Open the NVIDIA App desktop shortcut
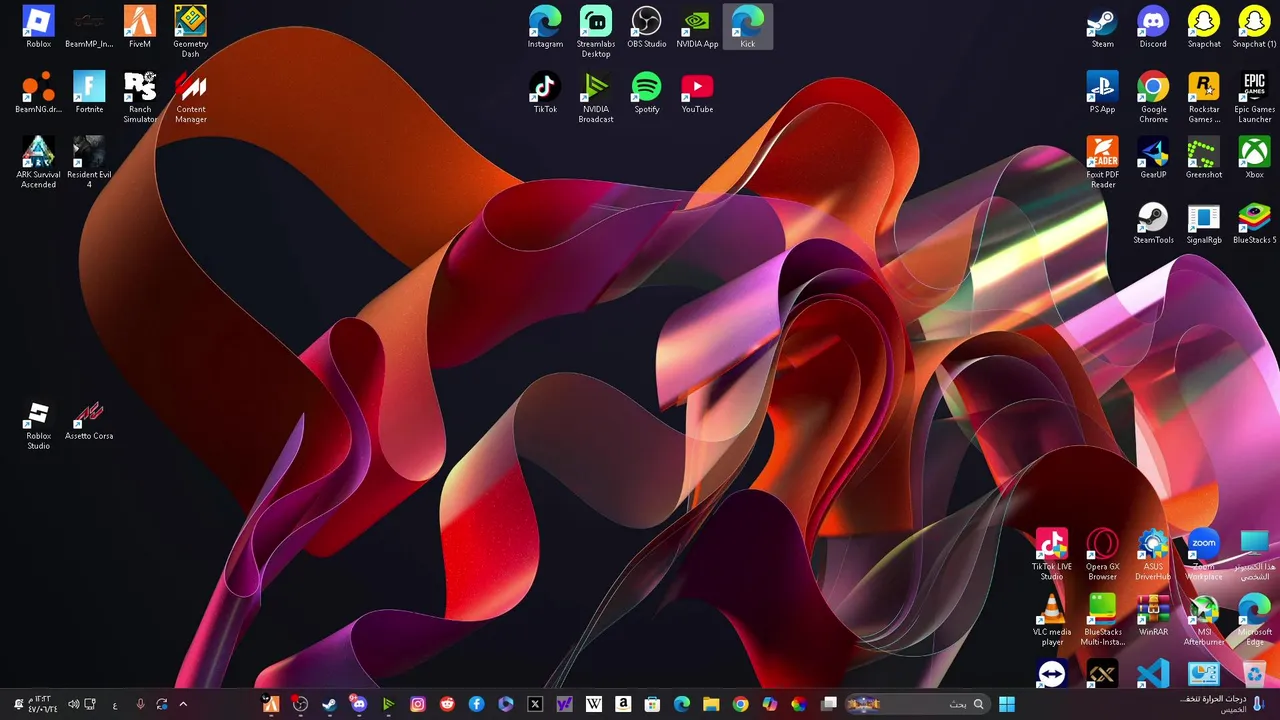 (697, 27)
